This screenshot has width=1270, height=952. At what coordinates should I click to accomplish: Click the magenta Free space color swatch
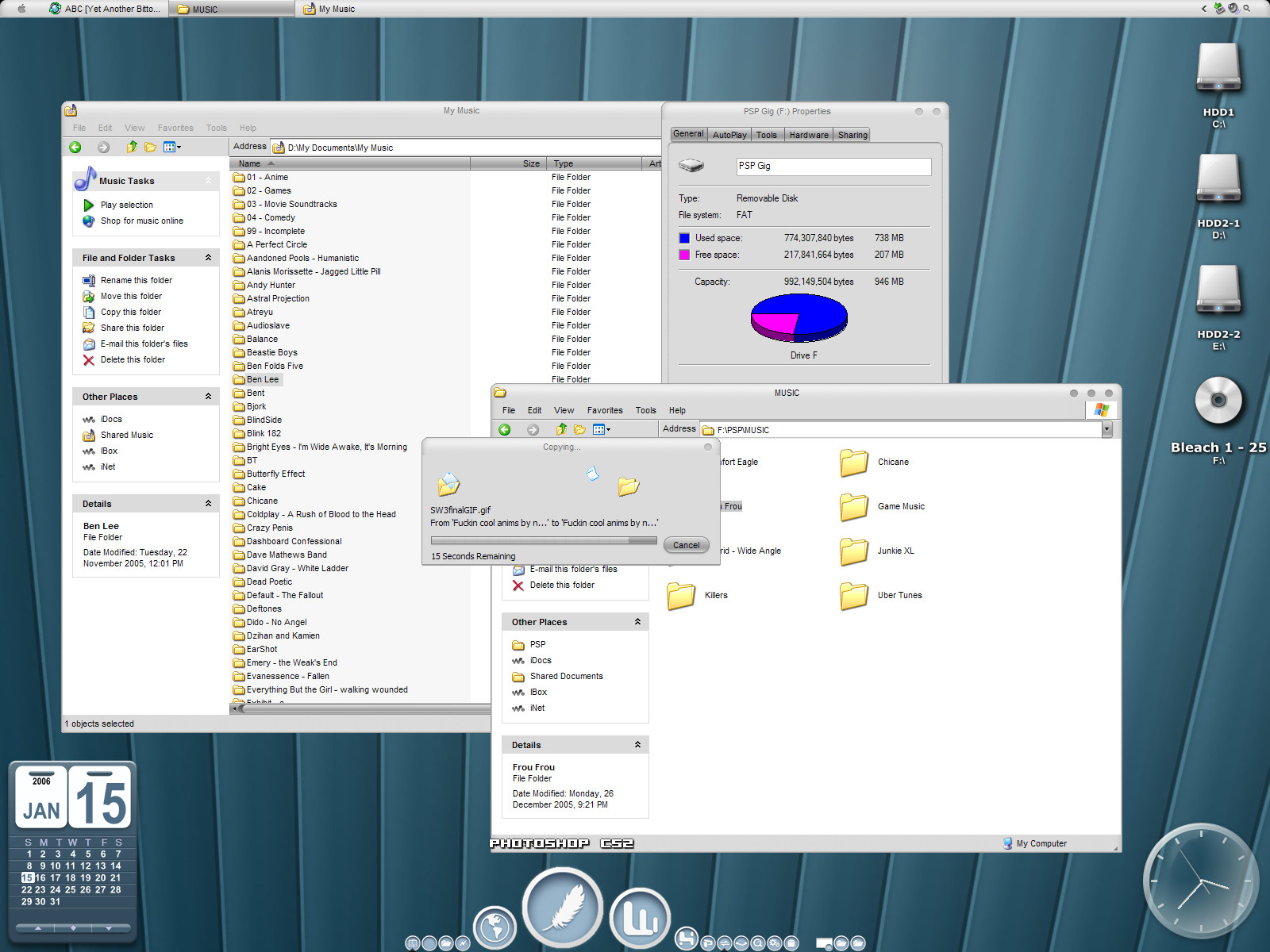pos(684,255)
